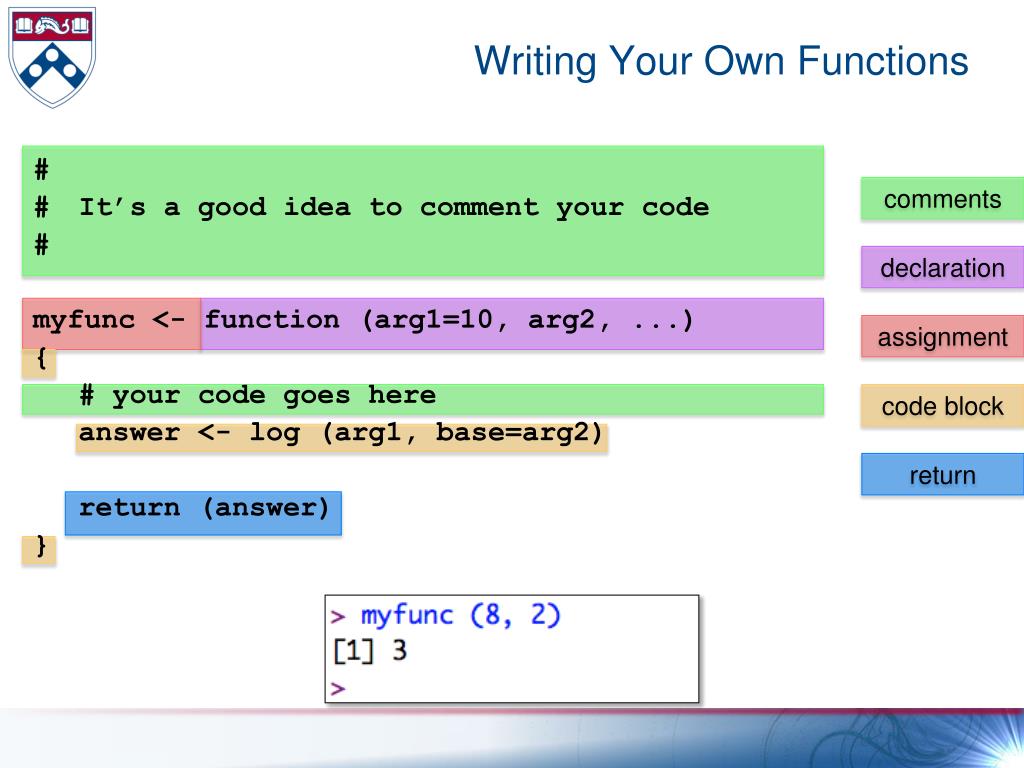Click the '[1] 3' console output
The width and height of the screenshot is (1024, 768).
point(370,650)
